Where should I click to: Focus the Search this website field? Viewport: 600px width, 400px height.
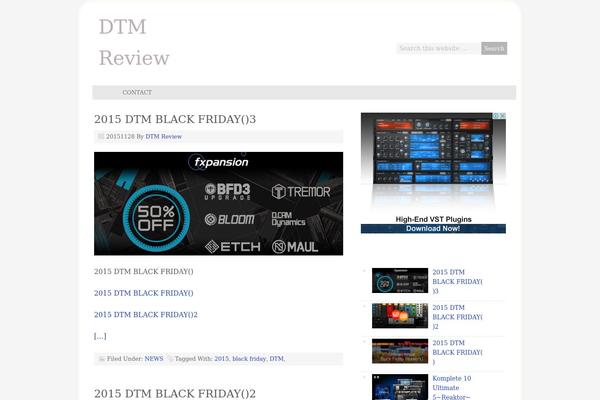(439, 48)
